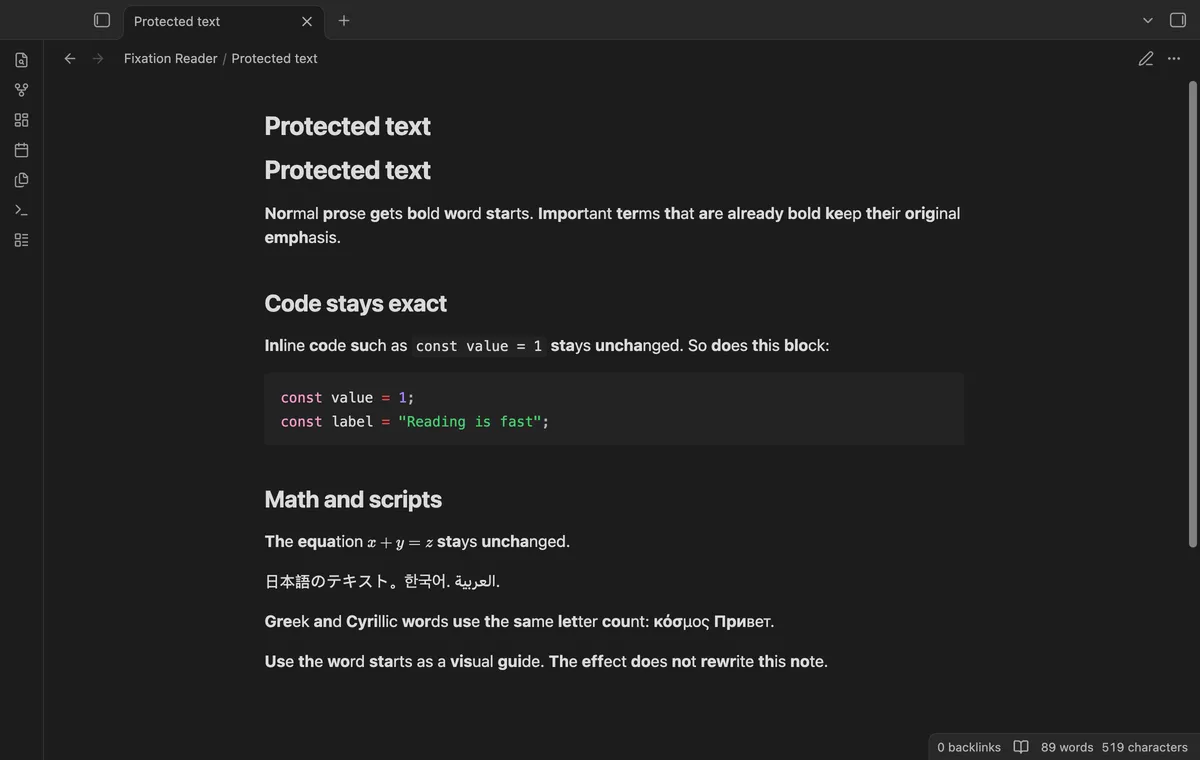1200x760 pixels.
Task: Open the canvas ribbon icon
Action: [21, 120]
